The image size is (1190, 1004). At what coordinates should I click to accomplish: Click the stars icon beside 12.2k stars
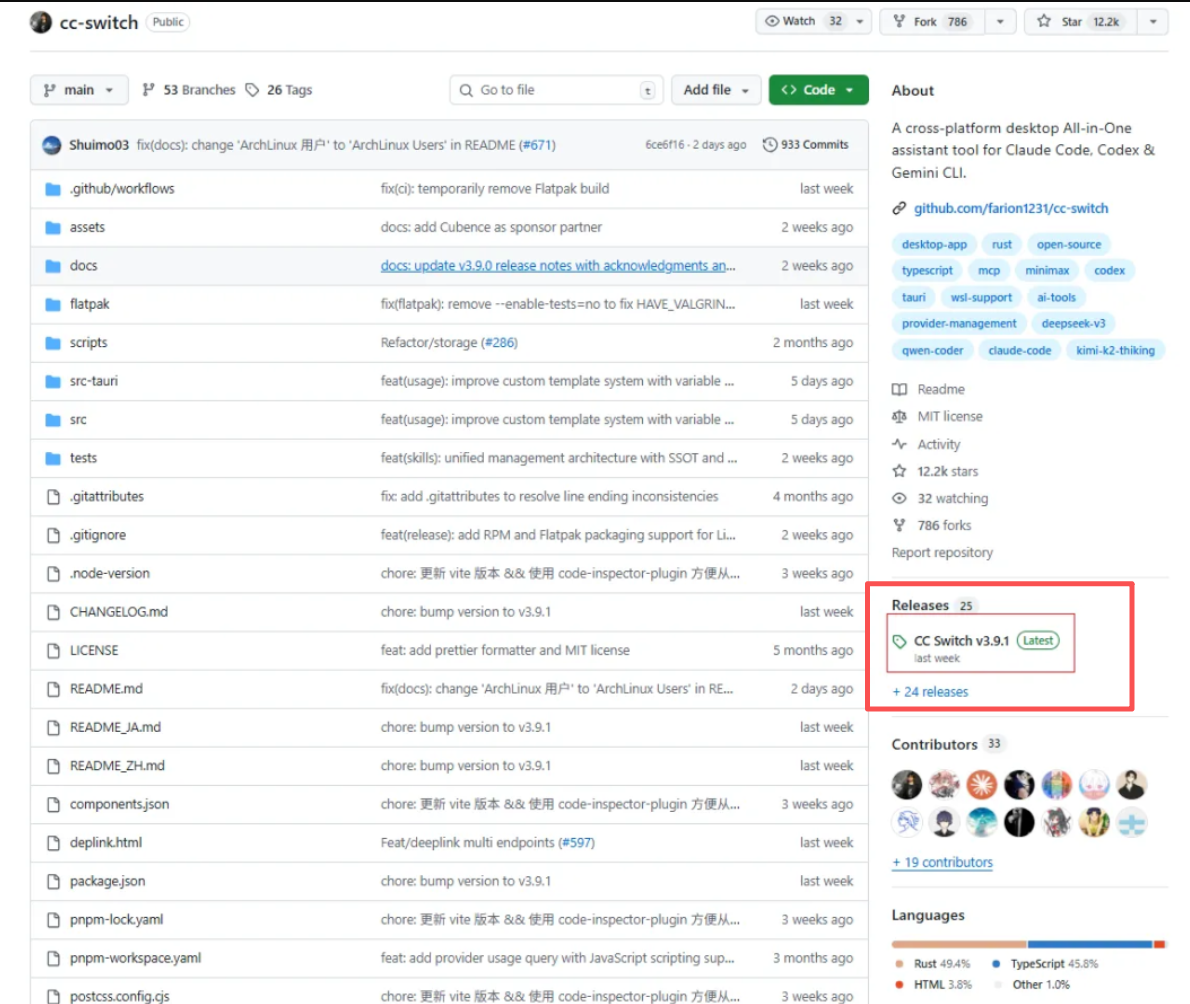(x=899, y=471)
